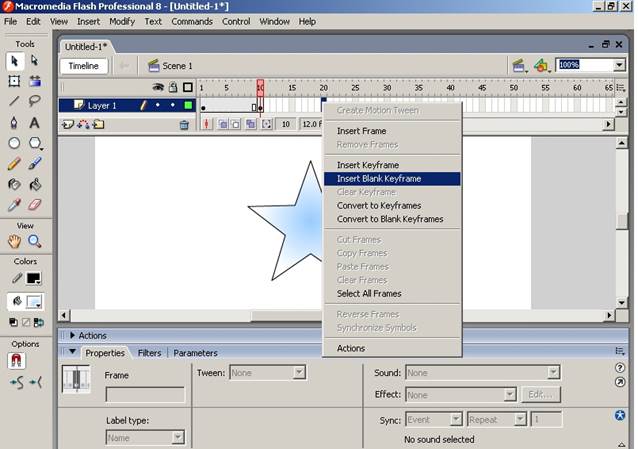Select the Lasso tool
This screenshot has height=449, width=638.
coord(35,101)
